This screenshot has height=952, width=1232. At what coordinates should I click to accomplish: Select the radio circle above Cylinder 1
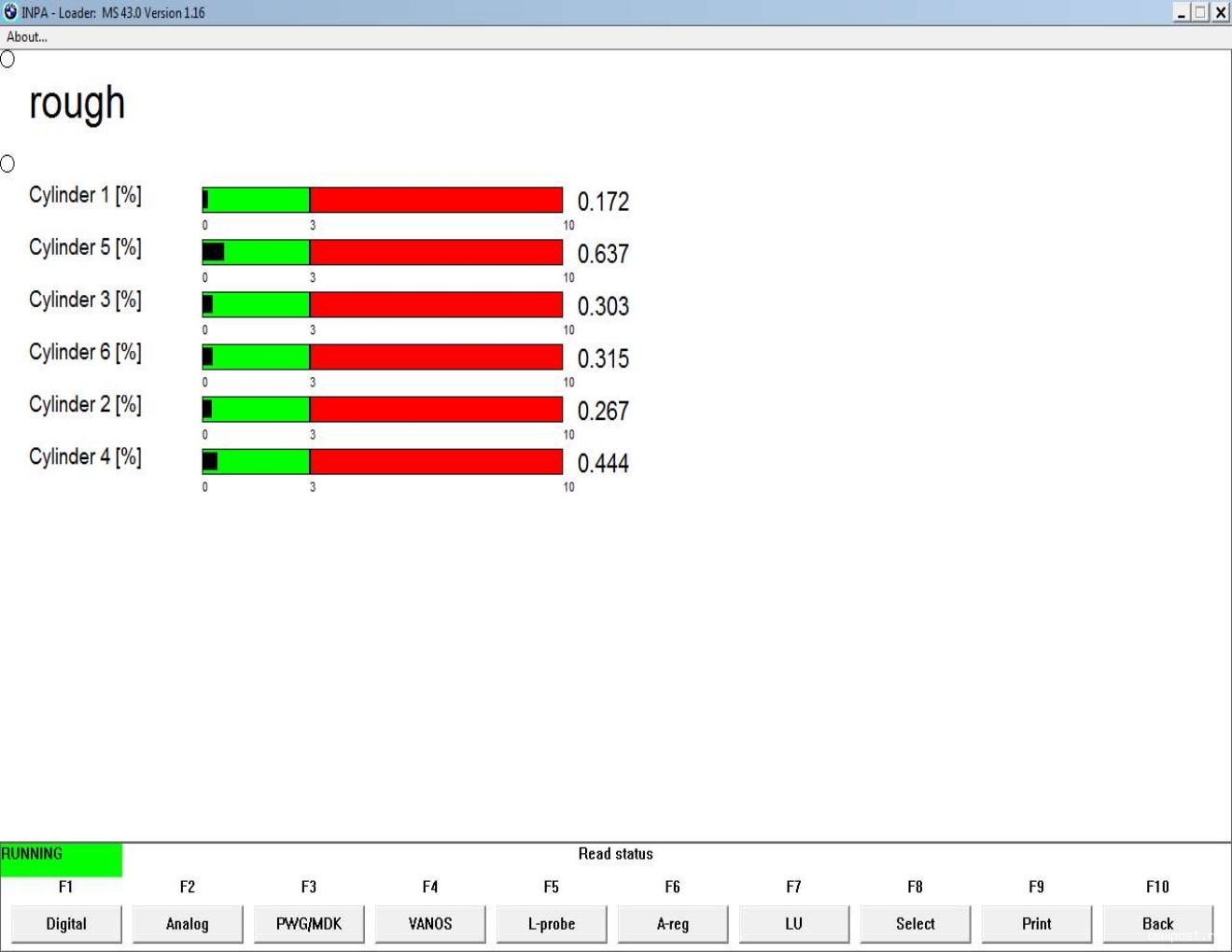[7, 164]
